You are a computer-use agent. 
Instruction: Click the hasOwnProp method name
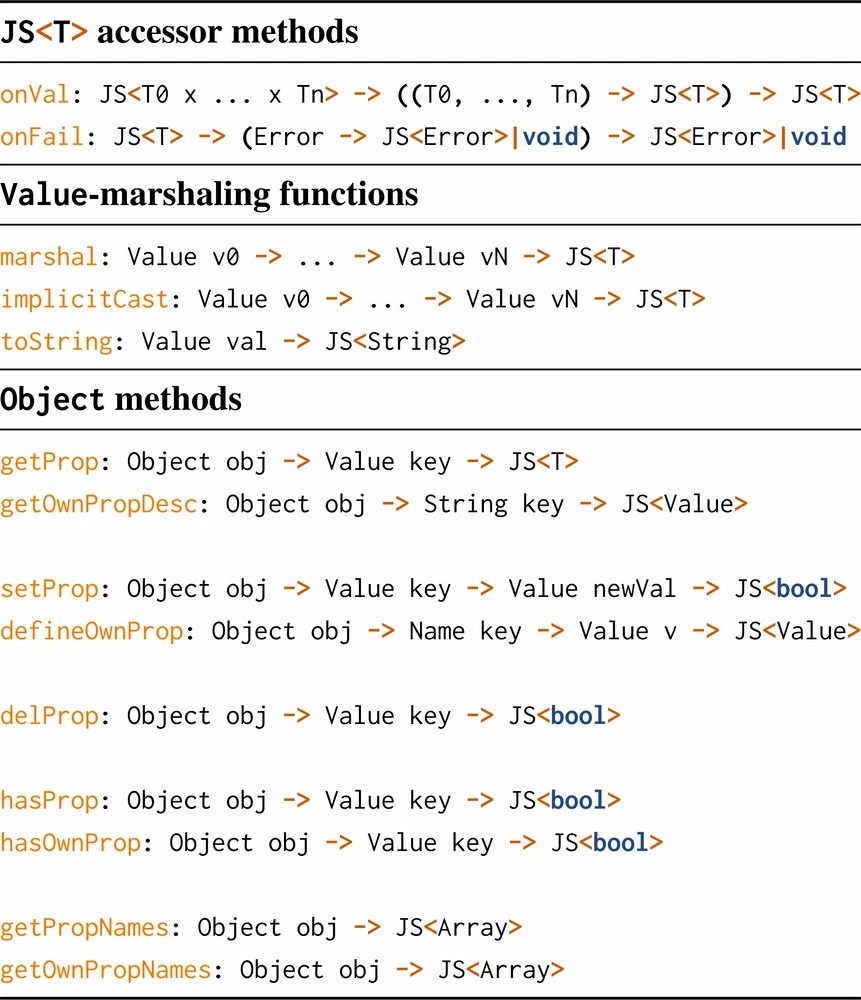pyautogui.click(x=70, y=843)
